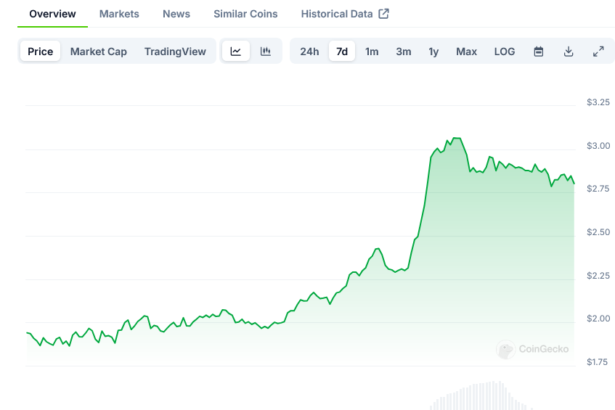Screen dimensions: 615x410
Task: Toggle LOG scale on chart
Action: [505, 51]
